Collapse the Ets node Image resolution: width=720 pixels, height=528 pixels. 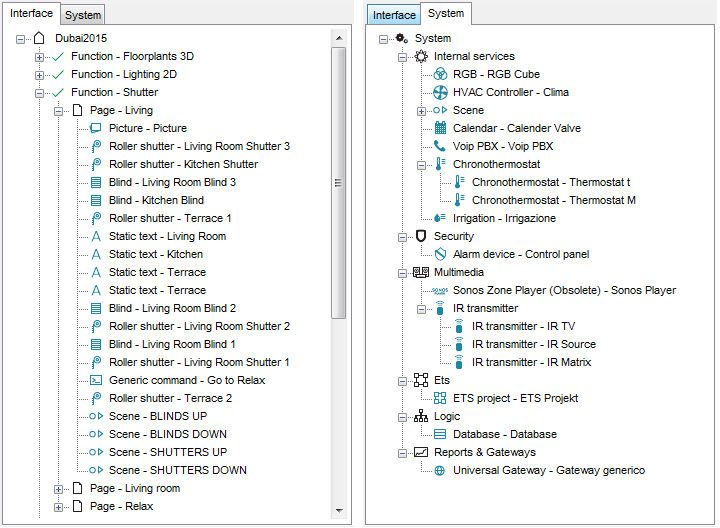[403, 381]
